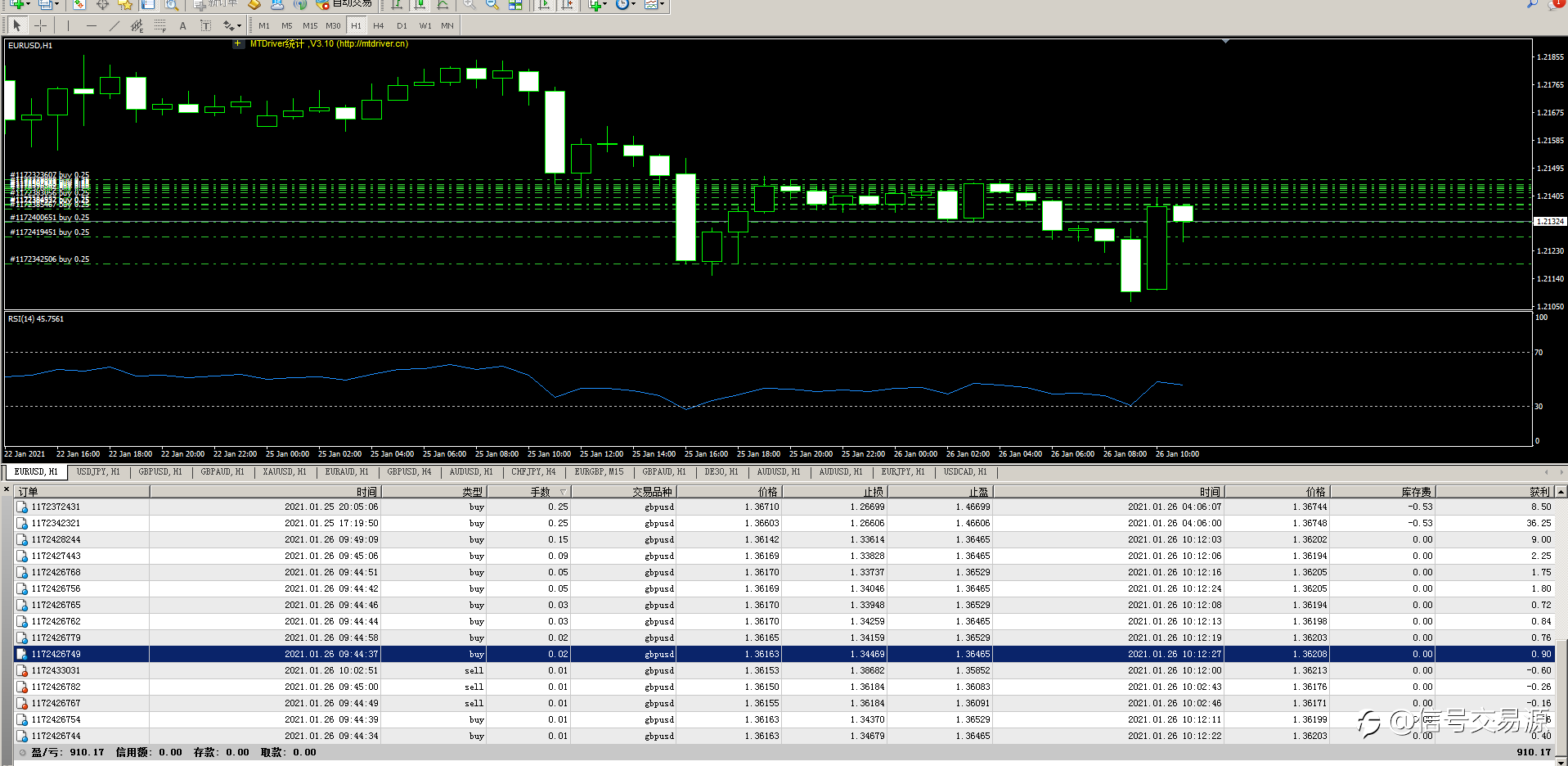Click the zoom out magnifier icon
The image size is (1568, 766).
click(492, 5)
